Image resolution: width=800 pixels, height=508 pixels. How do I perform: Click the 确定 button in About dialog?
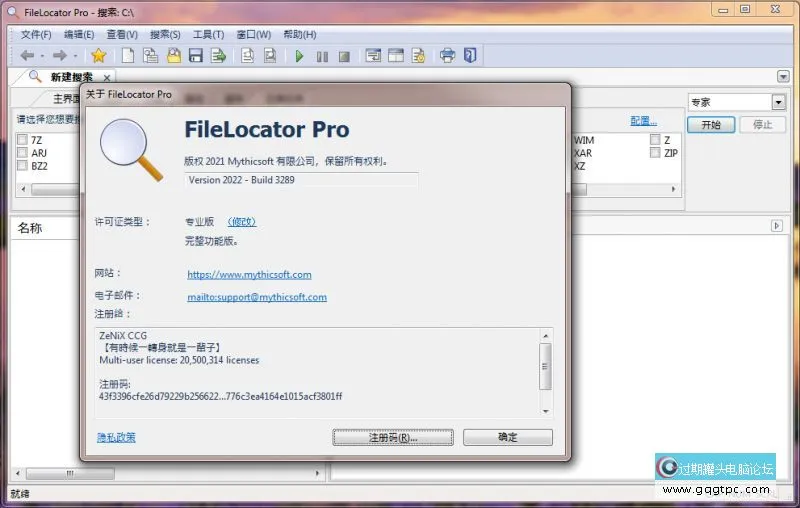click(x=508, y=437)
